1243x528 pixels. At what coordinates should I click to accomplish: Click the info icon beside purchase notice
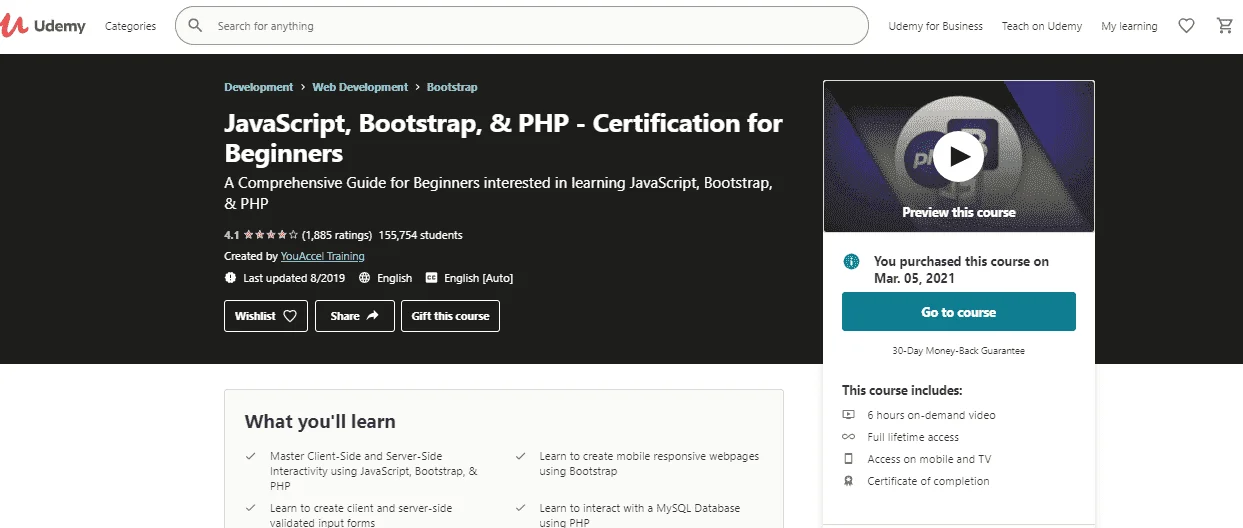pos(851,261)
